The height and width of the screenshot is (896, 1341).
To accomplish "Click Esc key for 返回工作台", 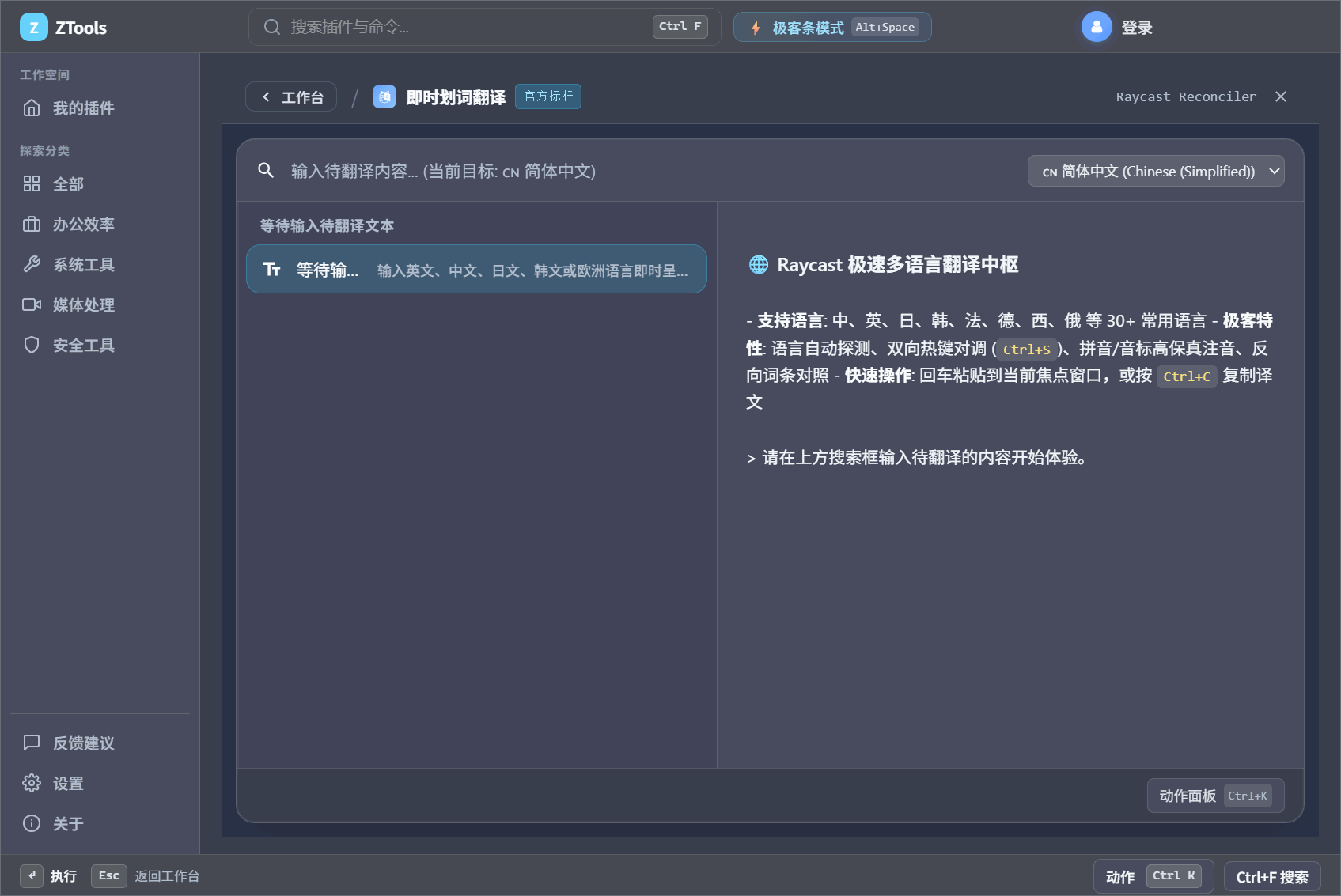I will pyautogui.click(x=109, y=876).
